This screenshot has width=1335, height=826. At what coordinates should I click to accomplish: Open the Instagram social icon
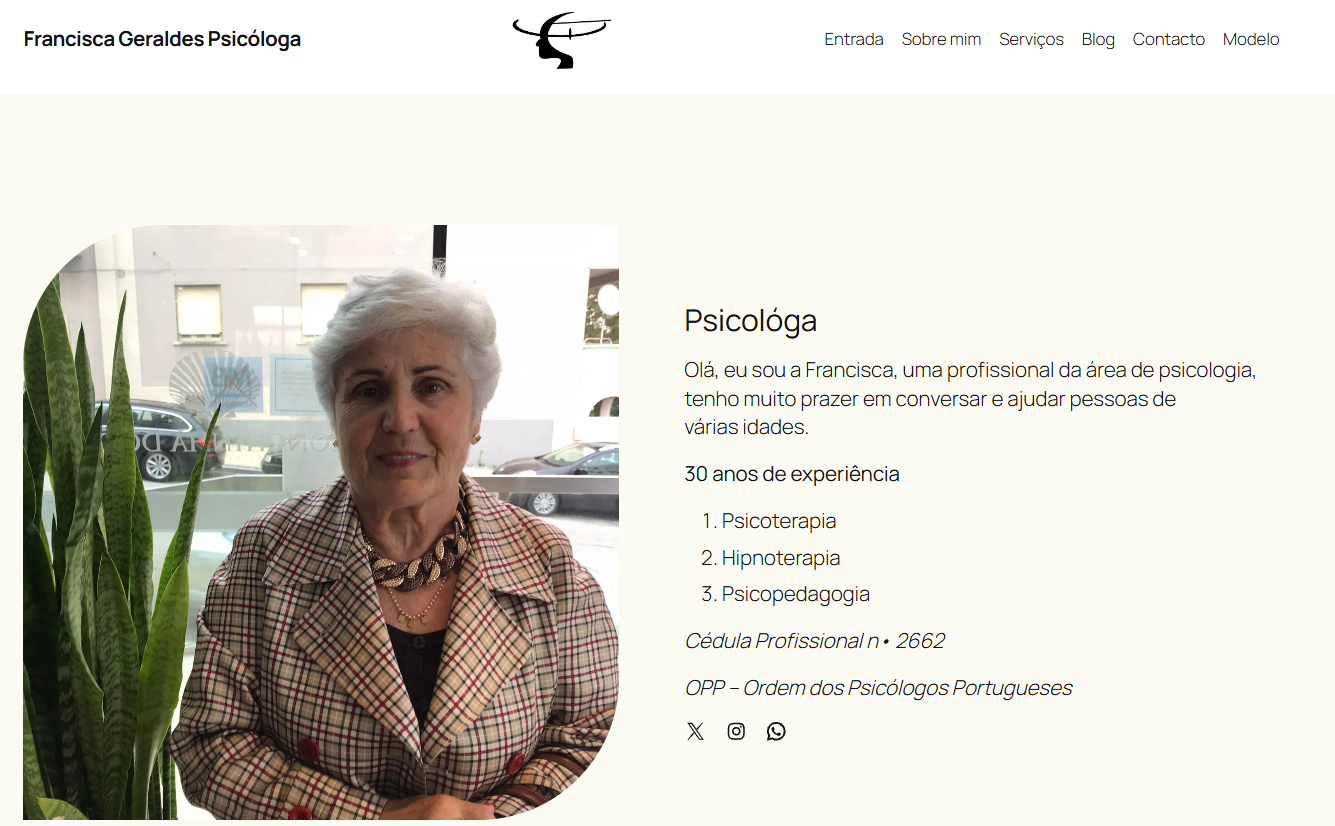click(736, 731)
